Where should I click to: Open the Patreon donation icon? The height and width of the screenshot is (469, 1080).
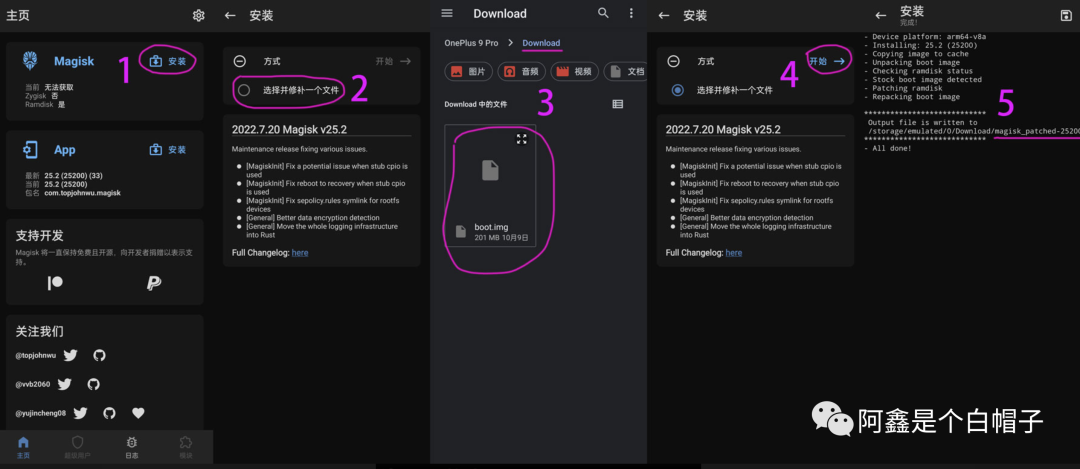pyautogui.click(x=55, y=283)
